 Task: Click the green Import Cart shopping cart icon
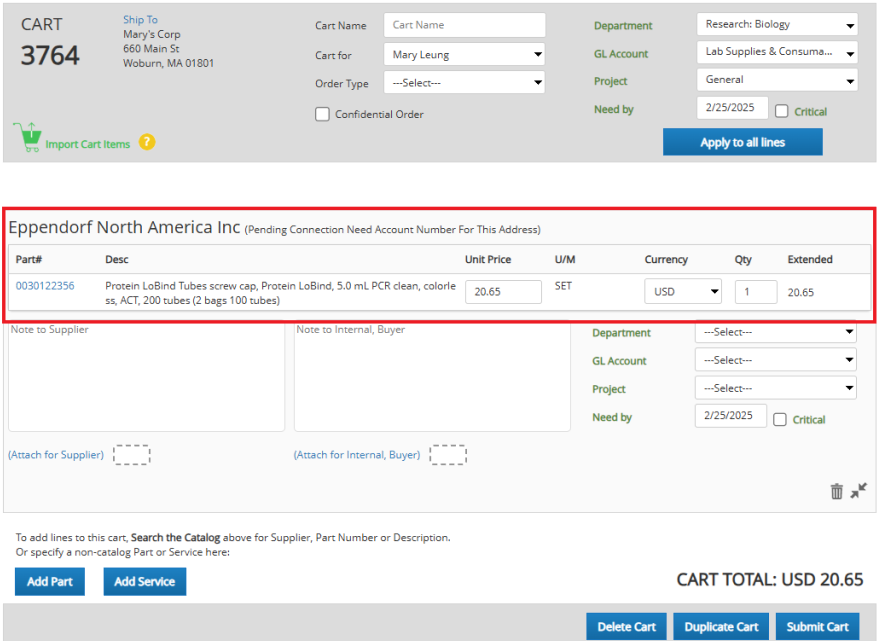[x=27, y=137]
